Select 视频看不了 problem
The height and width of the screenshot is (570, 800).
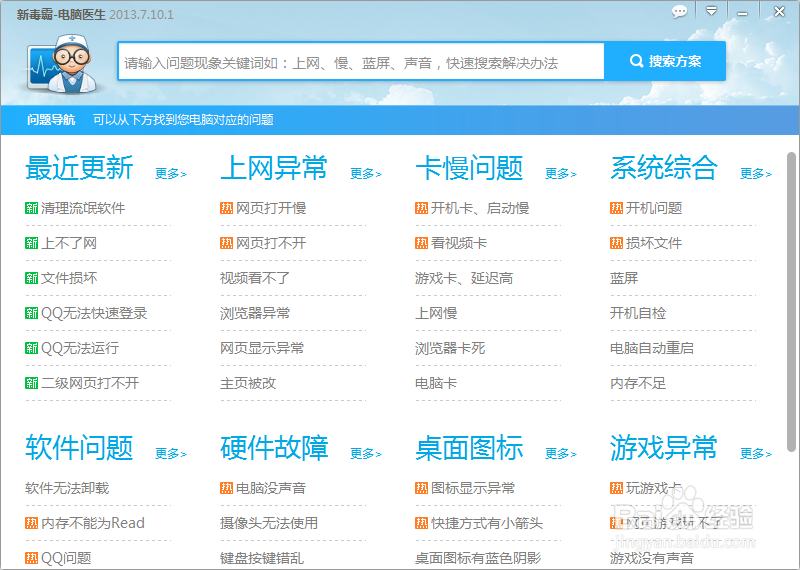(255, 278)
